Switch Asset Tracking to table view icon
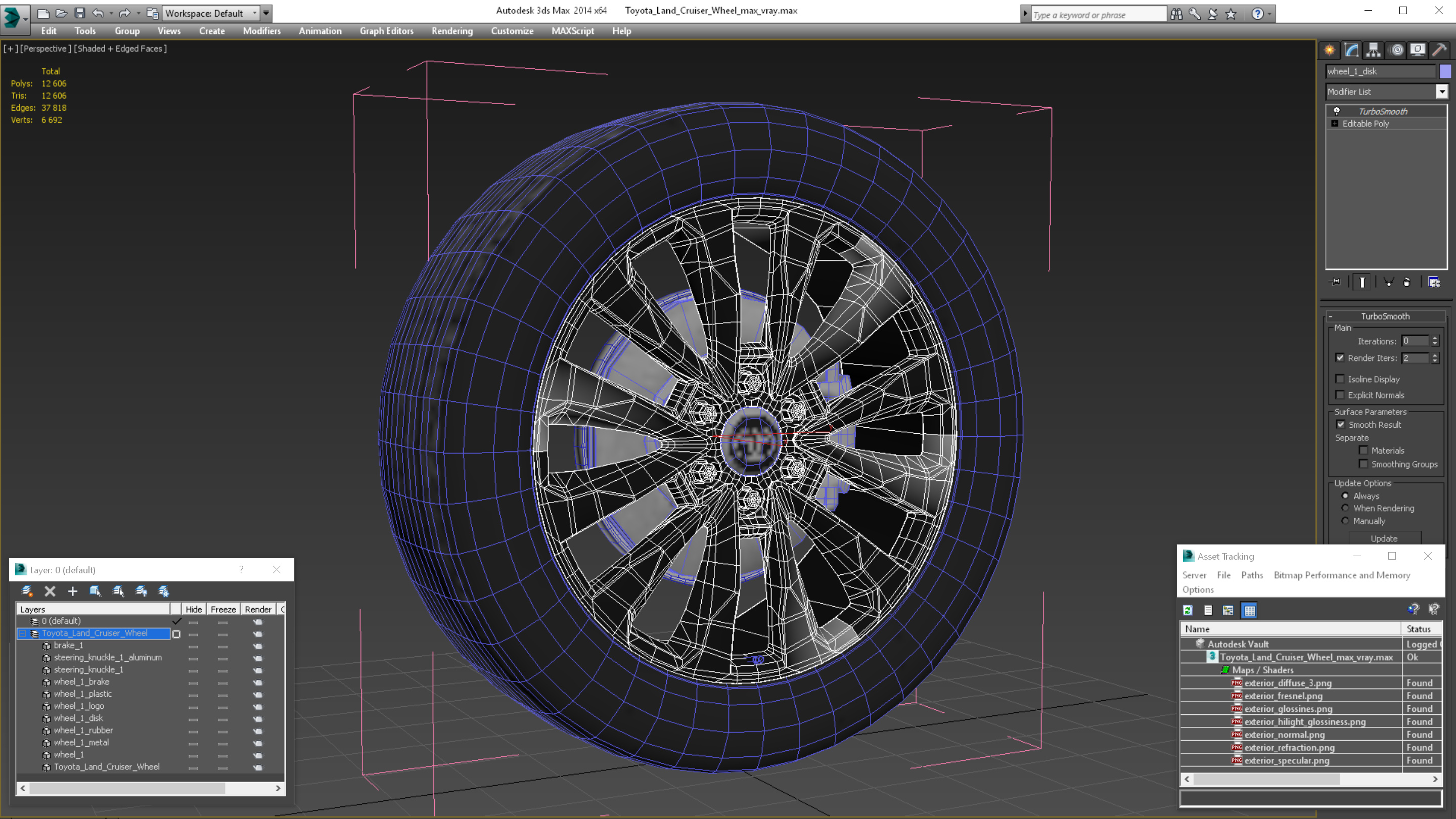1456x819 pixels. (x=1249, y=610)
